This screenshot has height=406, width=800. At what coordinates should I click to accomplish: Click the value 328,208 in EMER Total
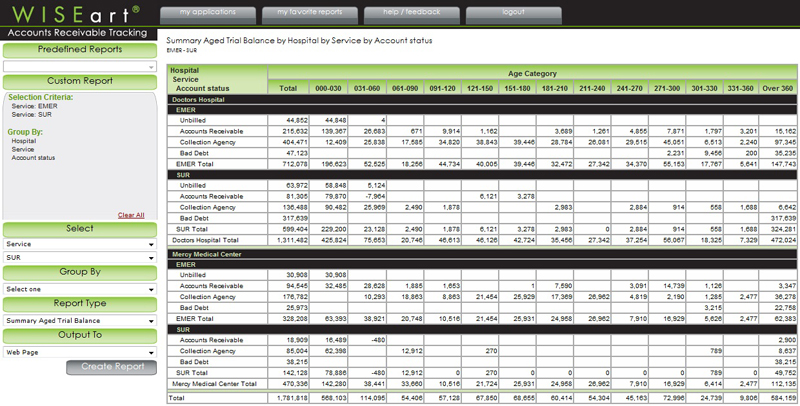click(295, 319)
